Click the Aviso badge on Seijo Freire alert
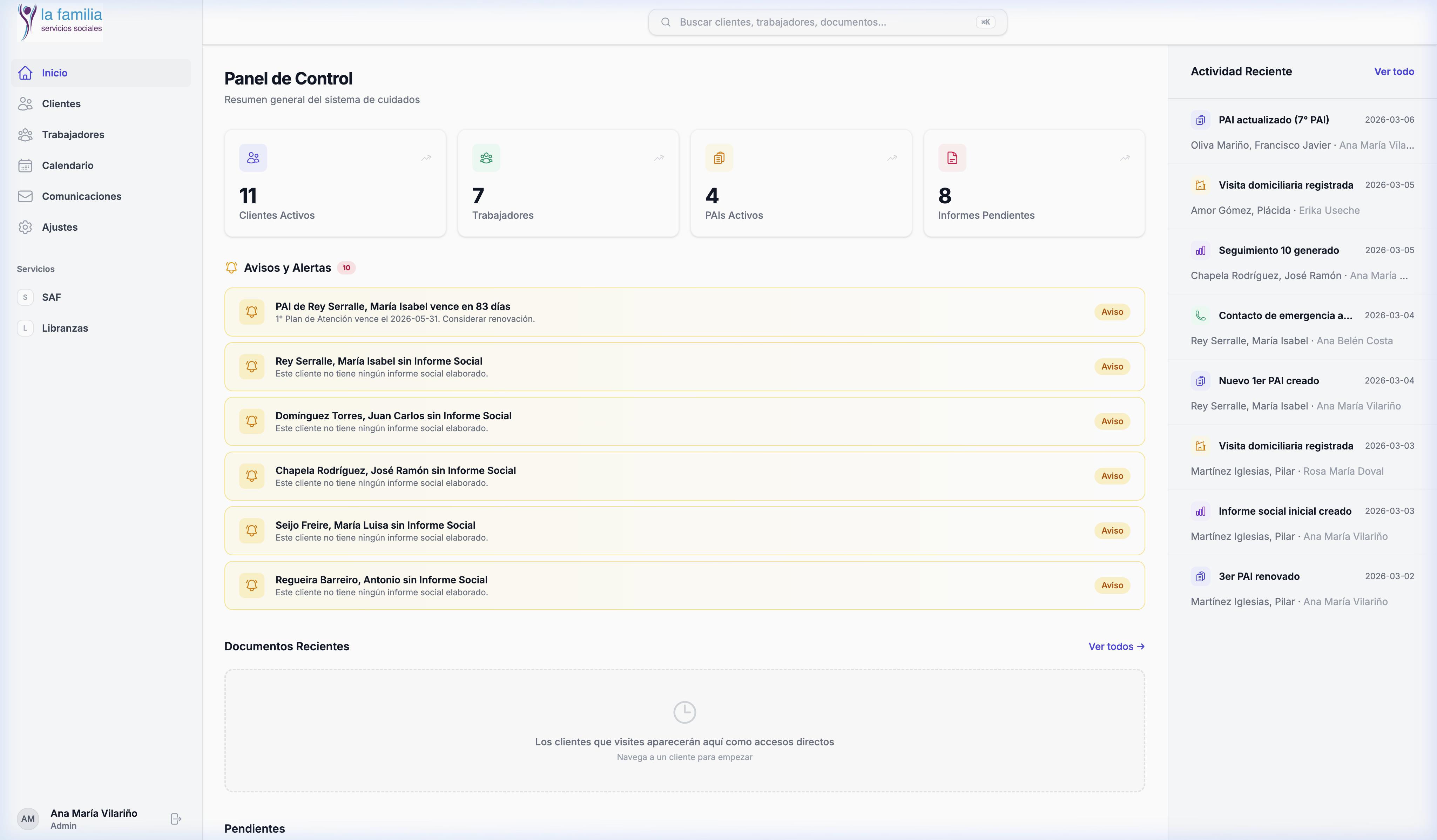The image size is (1437, 840). pyautogui.click(x=1112, y=530)
